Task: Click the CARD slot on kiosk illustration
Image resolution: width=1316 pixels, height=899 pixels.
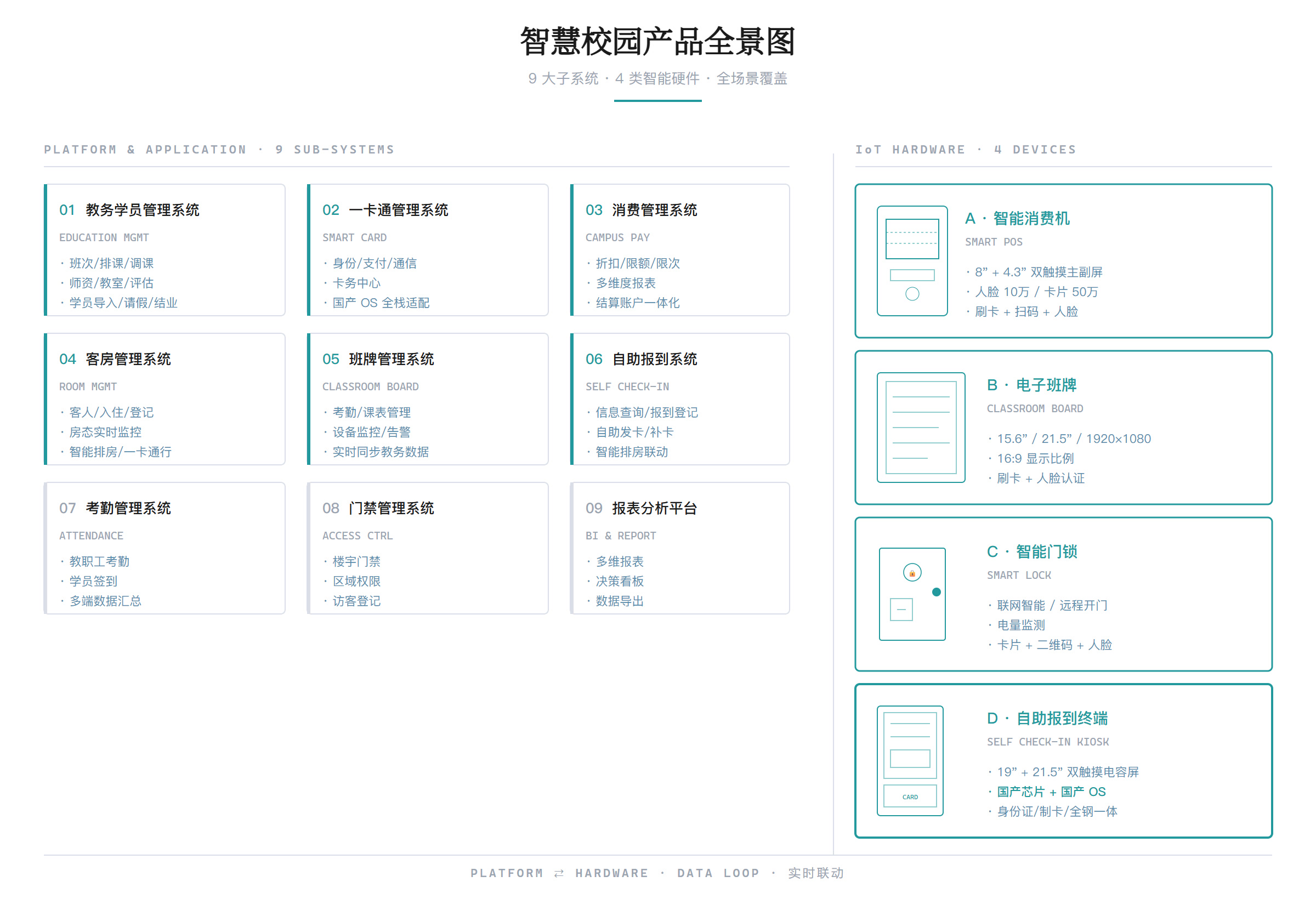Action: tap(910, 796)
